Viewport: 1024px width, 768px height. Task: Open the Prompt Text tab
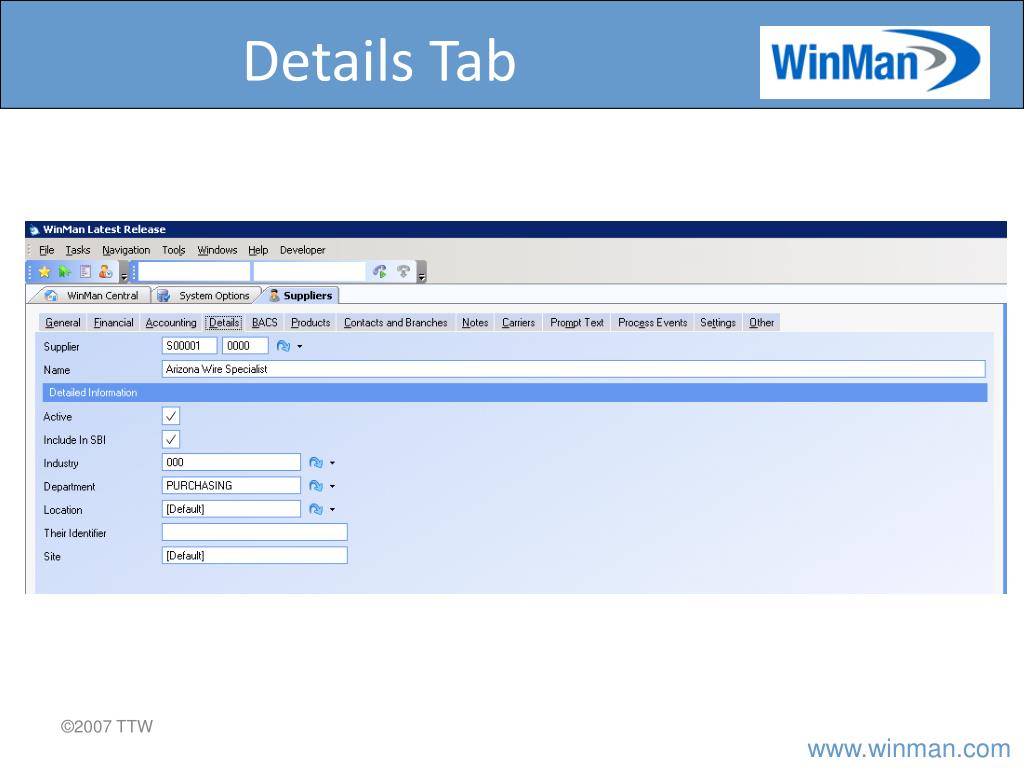click(x=577, y=323)
